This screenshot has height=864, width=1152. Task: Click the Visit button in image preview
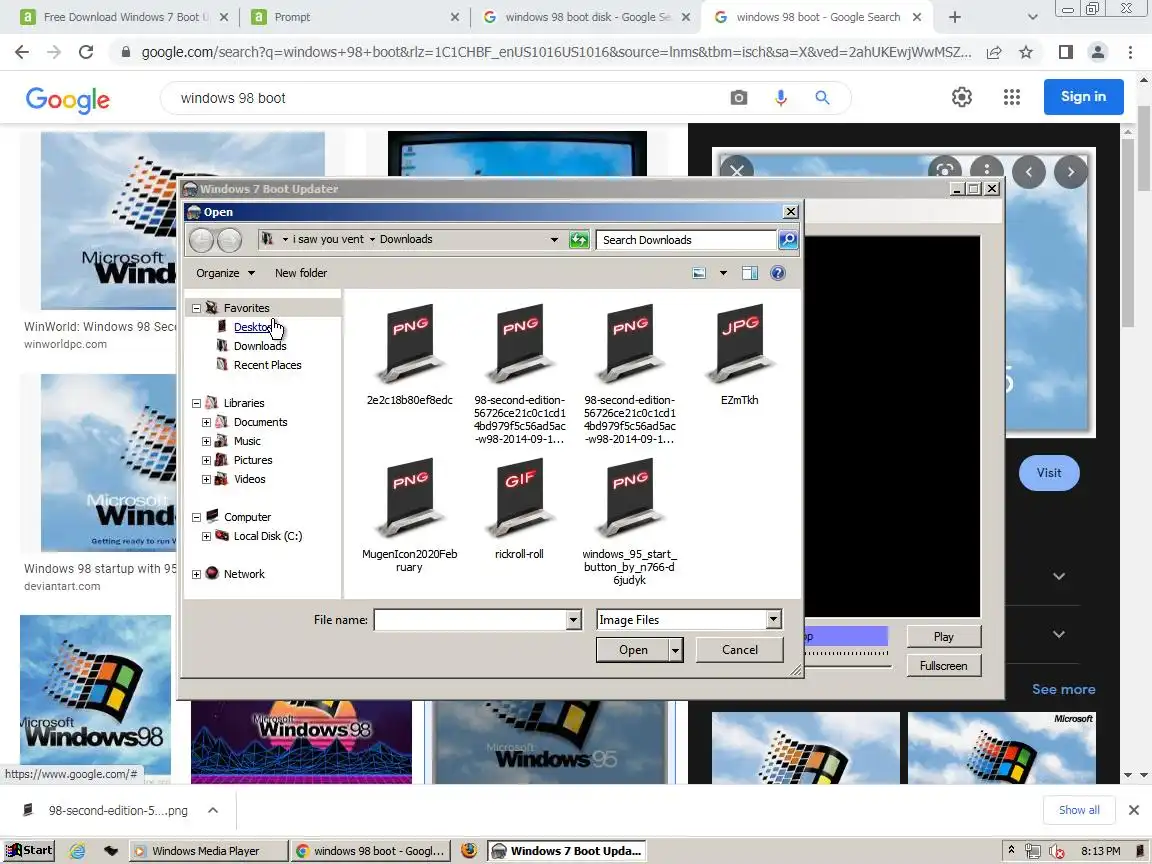(1048, 473)
